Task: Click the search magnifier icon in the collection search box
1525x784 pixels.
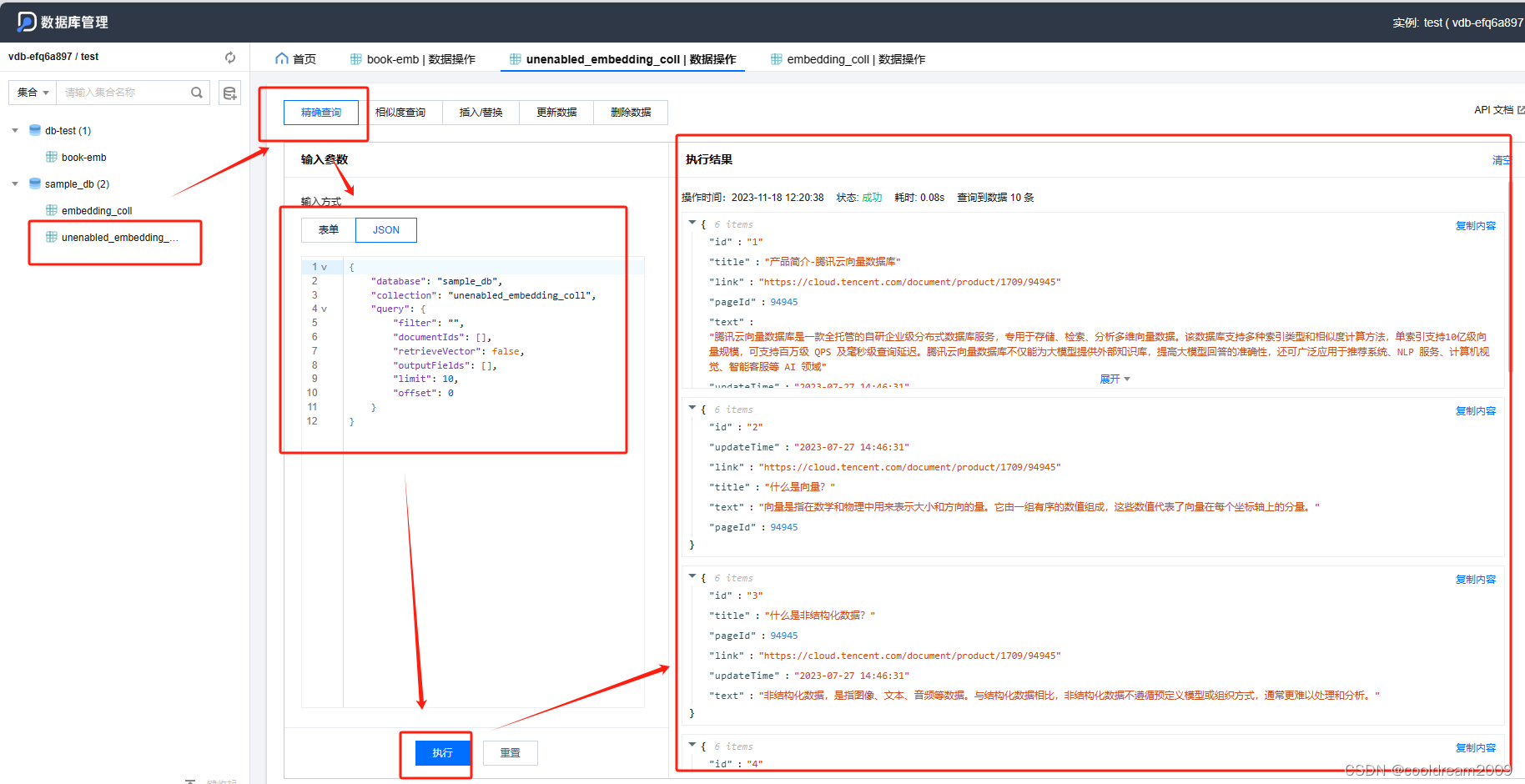Action: pyautogui.click(x=197, y=93)
